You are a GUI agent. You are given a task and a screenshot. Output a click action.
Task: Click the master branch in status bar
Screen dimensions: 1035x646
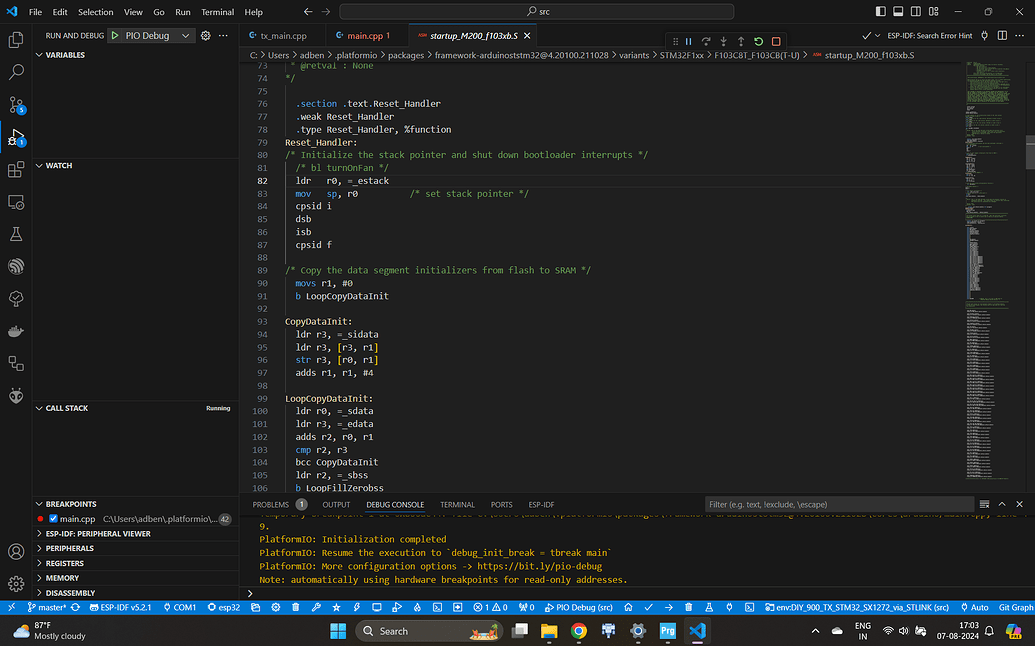tap(46, 607)
